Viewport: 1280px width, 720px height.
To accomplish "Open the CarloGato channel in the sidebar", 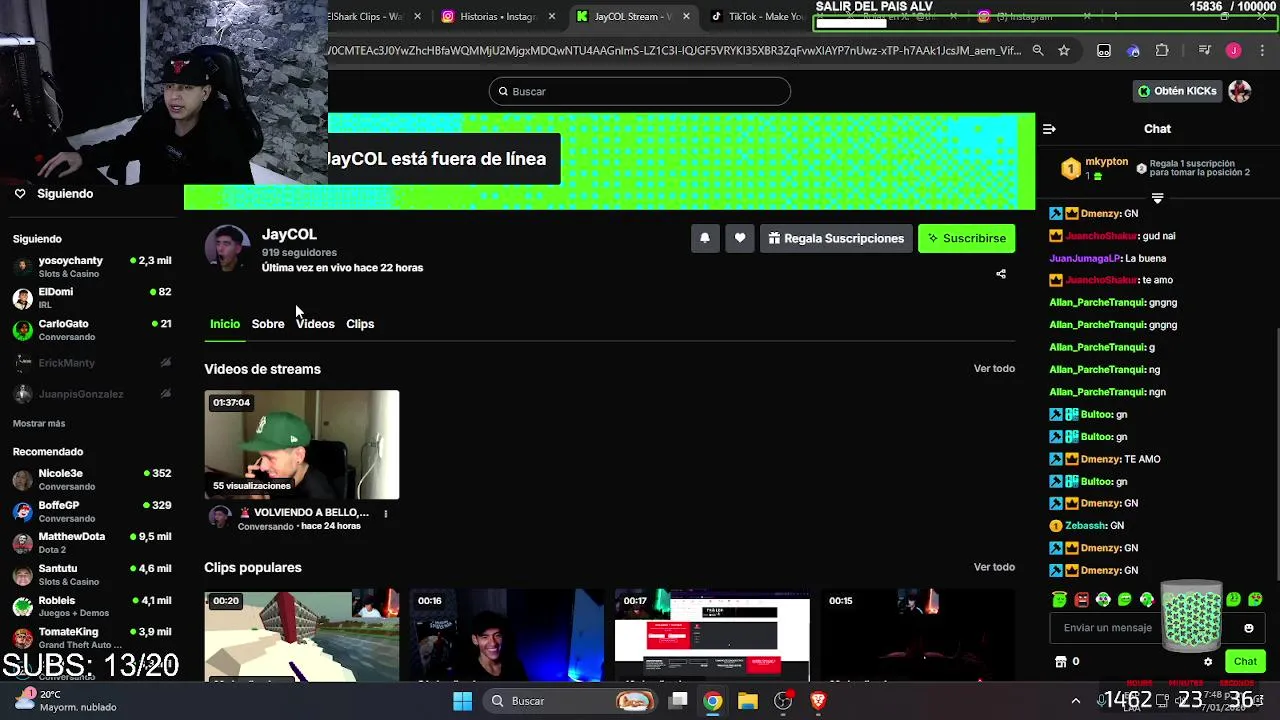I will pyautogui.click(x=92, y=330).
